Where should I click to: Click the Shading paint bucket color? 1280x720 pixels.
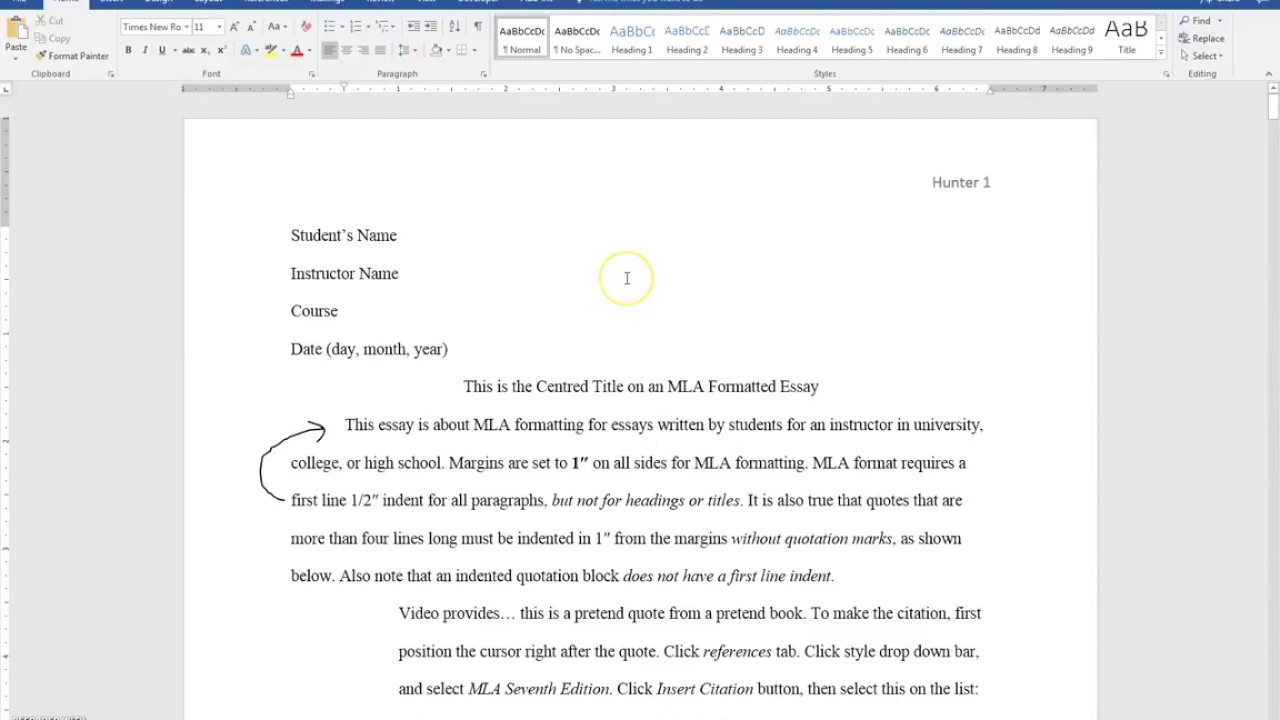436,50
